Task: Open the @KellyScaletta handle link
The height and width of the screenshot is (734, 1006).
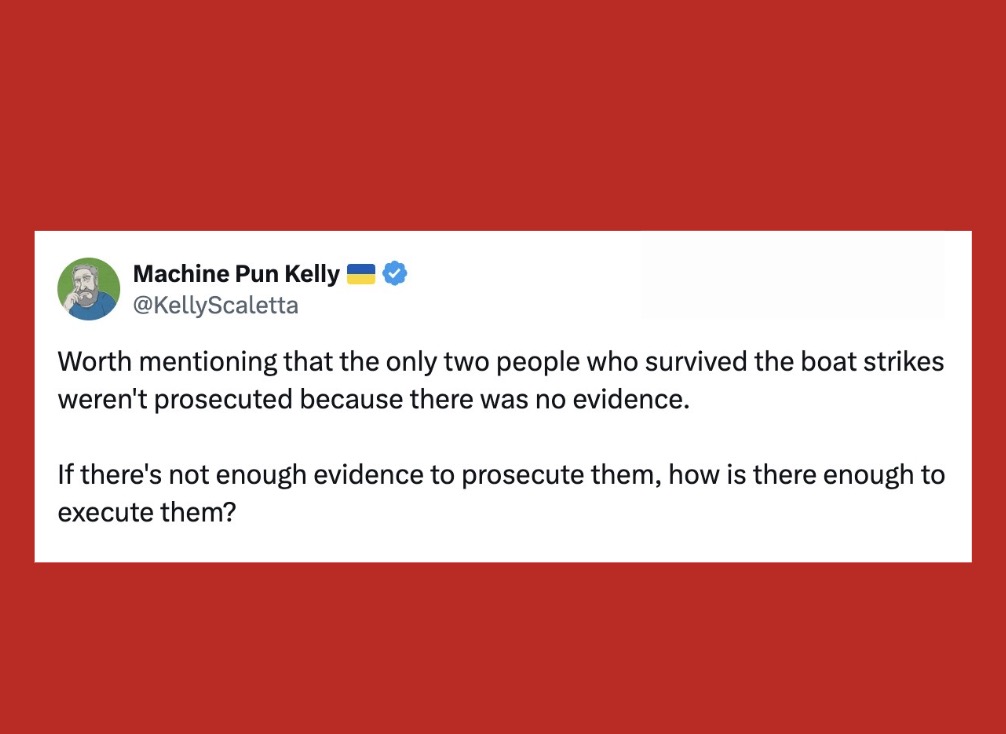Action: point(215,305)
